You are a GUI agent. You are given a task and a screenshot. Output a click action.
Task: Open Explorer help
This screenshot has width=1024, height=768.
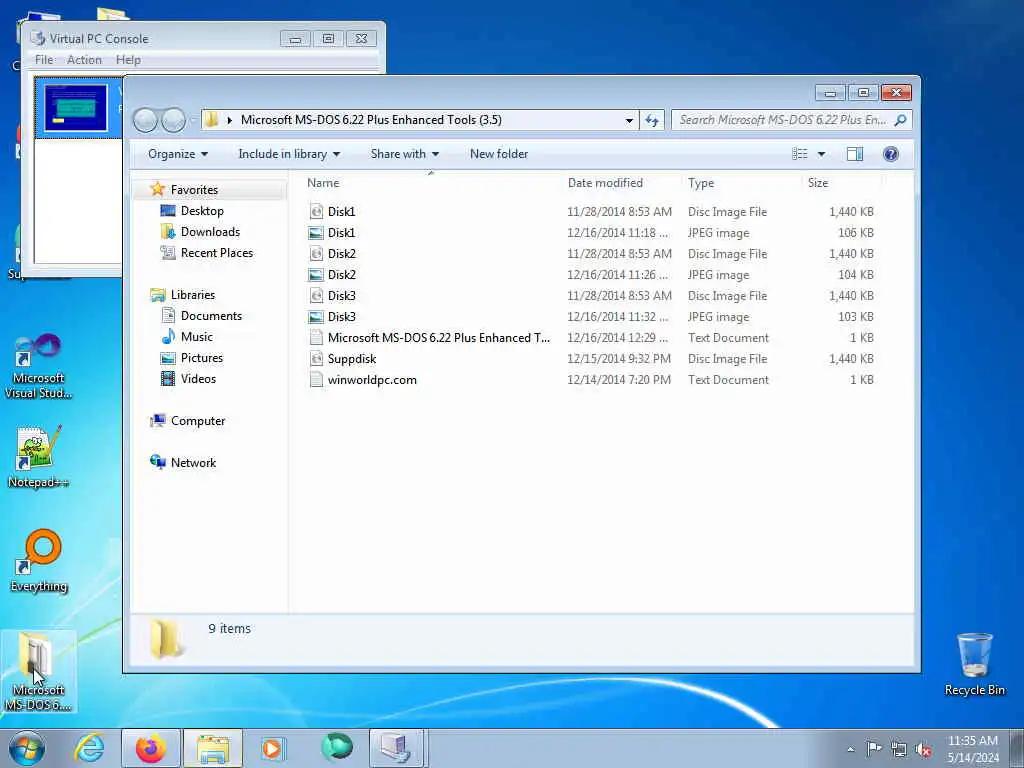click(x=891, y=154)
